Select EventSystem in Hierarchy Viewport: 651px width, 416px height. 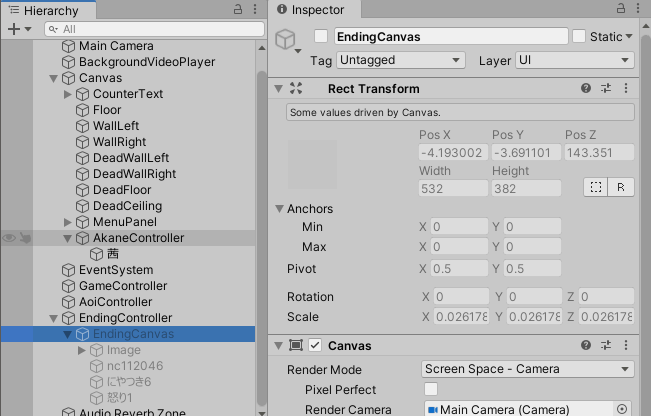coord(116,270)
